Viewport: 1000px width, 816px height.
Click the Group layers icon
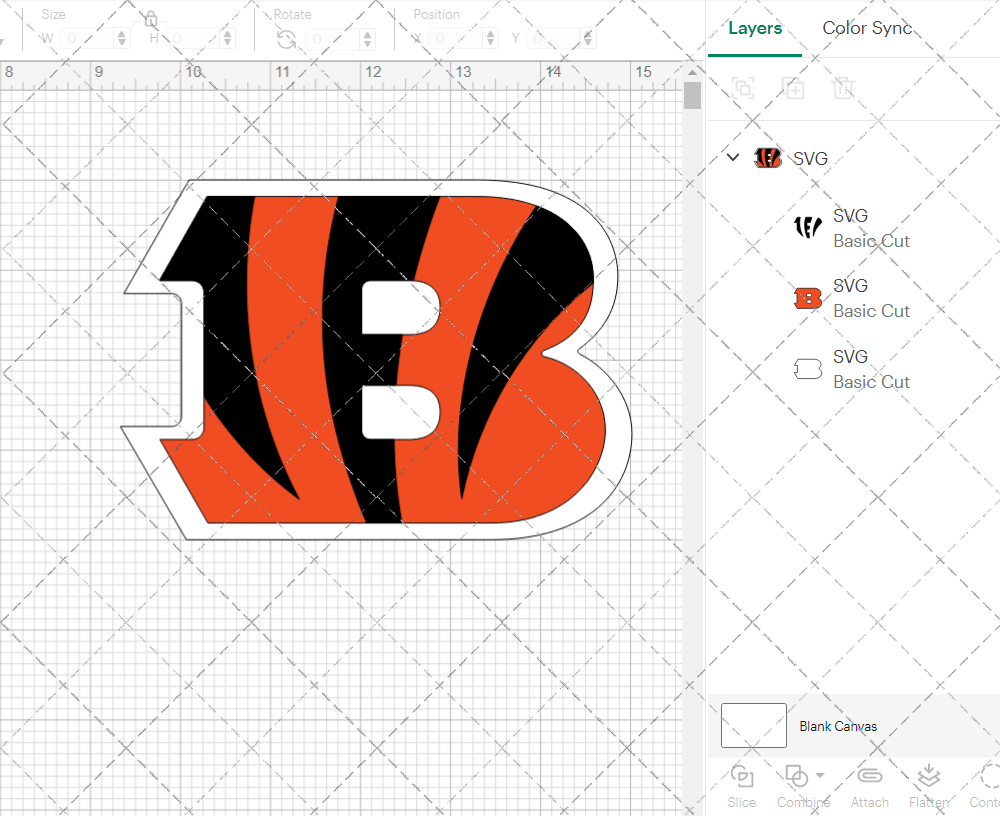742,87
